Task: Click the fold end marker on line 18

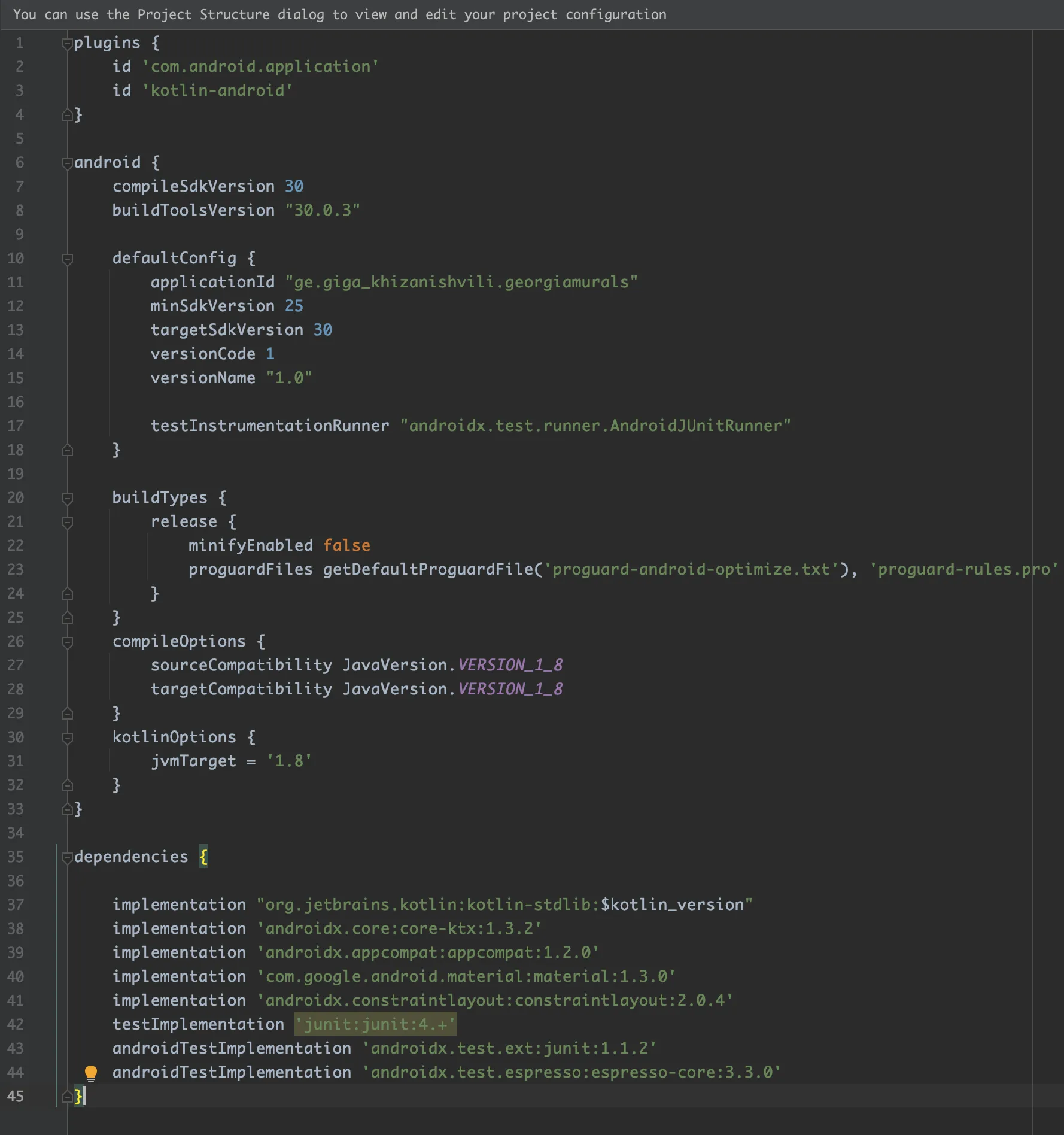Action: [68, 450]
